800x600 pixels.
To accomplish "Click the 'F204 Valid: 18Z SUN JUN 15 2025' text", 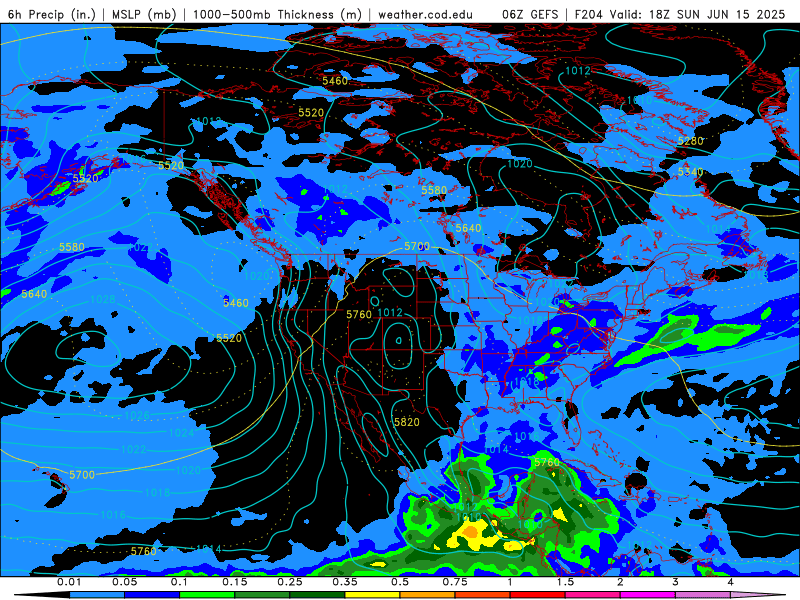I will click(x=680, y=14).
